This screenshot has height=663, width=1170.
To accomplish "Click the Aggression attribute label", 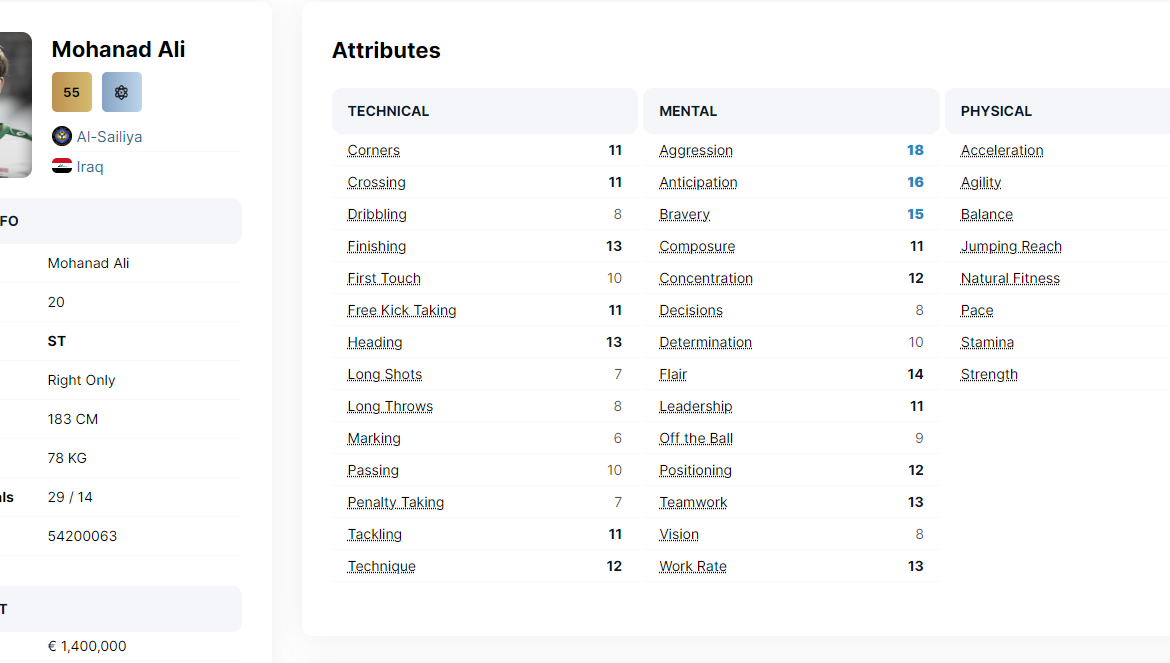I will 696,150.
